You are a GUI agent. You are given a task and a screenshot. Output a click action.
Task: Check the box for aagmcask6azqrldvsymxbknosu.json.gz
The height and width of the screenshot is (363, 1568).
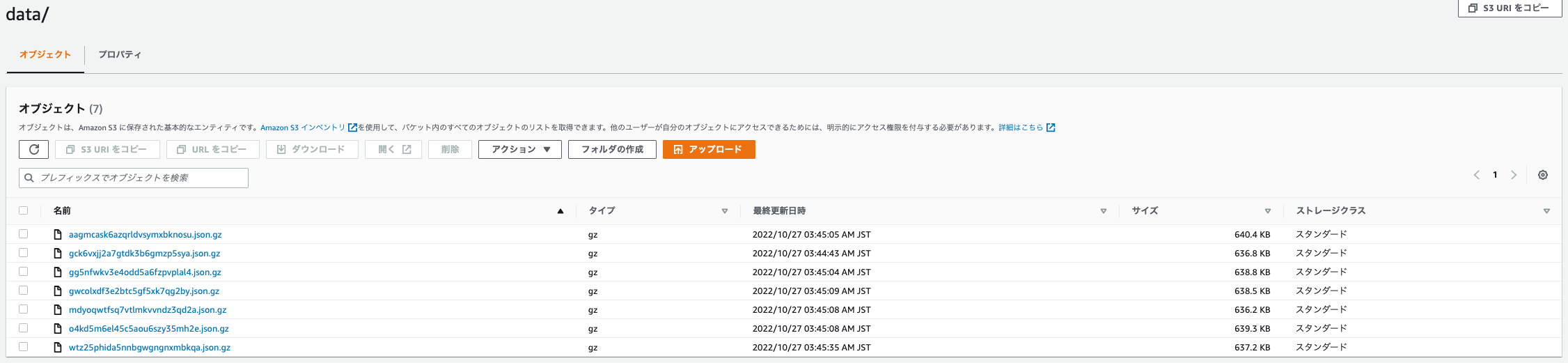click(24, 234)
